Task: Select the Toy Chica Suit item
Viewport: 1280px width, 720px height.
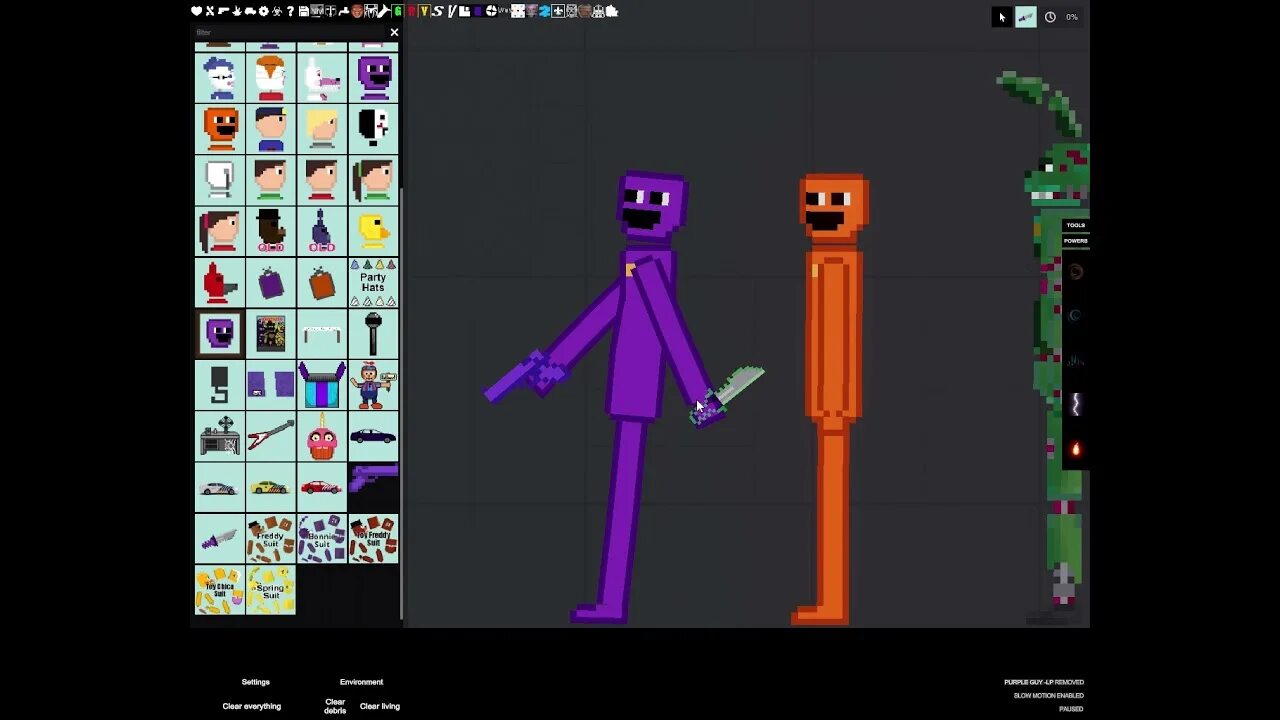Action: coord(220,590)
